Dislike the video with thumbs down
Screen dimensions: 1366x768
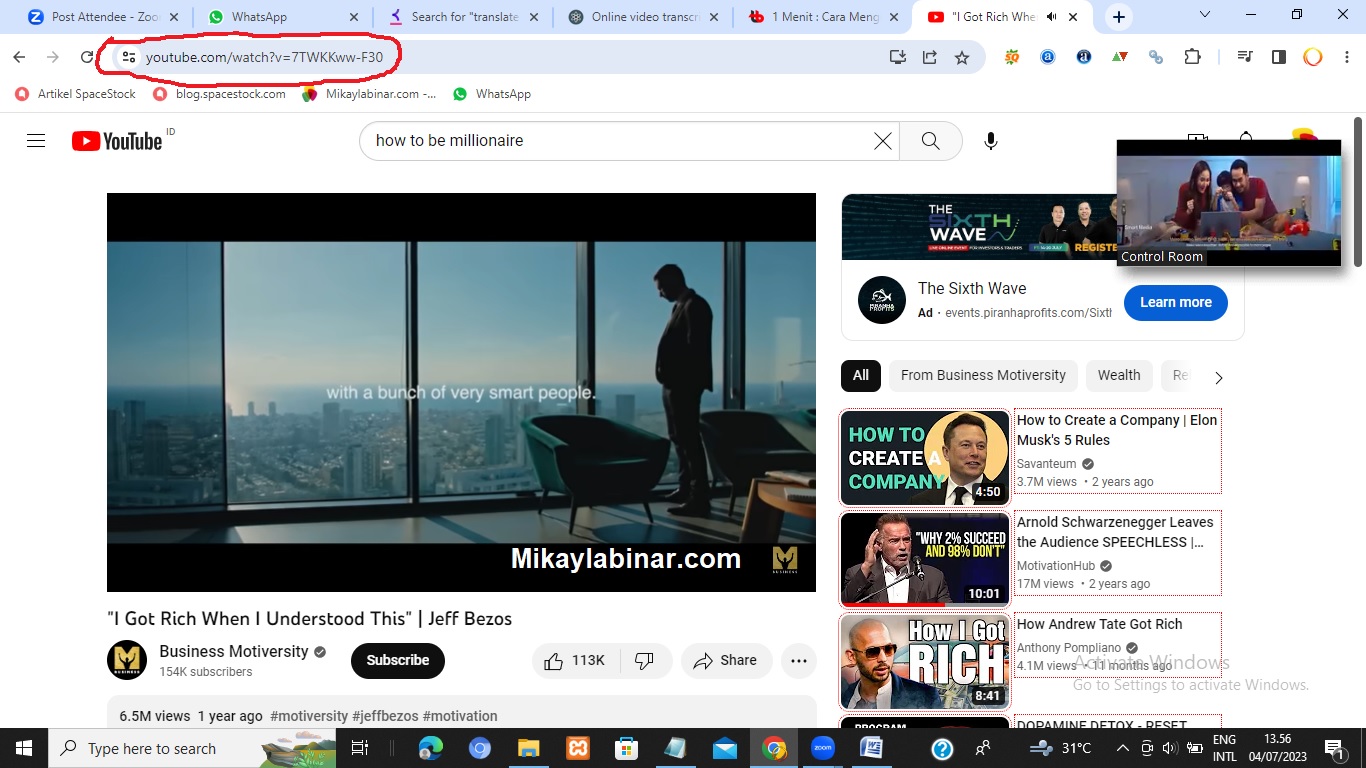(x=645, y=661)
